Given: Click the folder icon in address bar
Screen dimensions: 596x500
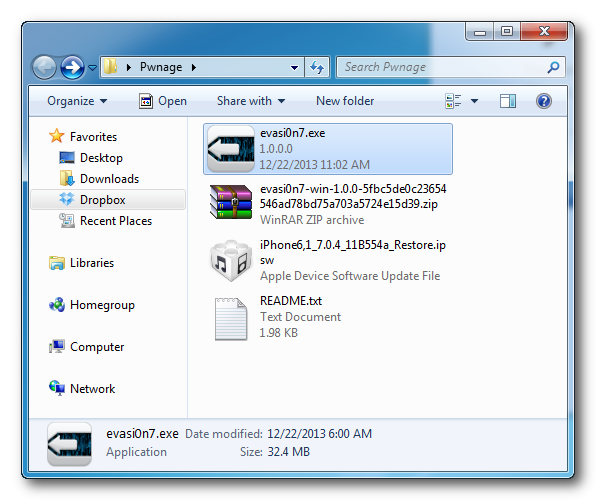Looking at the screenshot, I should tap(111, 67).
